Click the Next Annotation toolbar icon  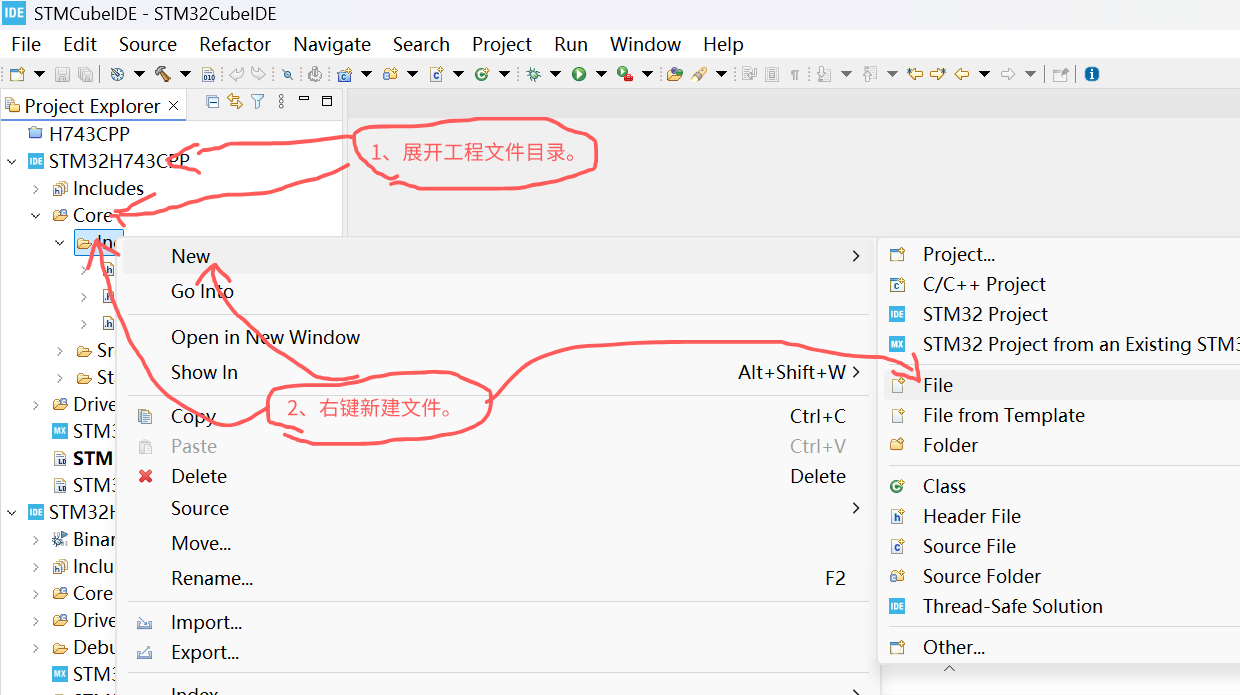[x=823, y=74]
